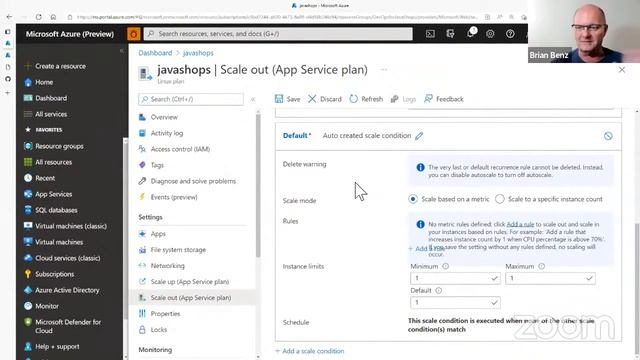The width and height of the screenshot is (640, 360).
Task: Click the disabled delete icon for Default condition
Action: [608, 136]
